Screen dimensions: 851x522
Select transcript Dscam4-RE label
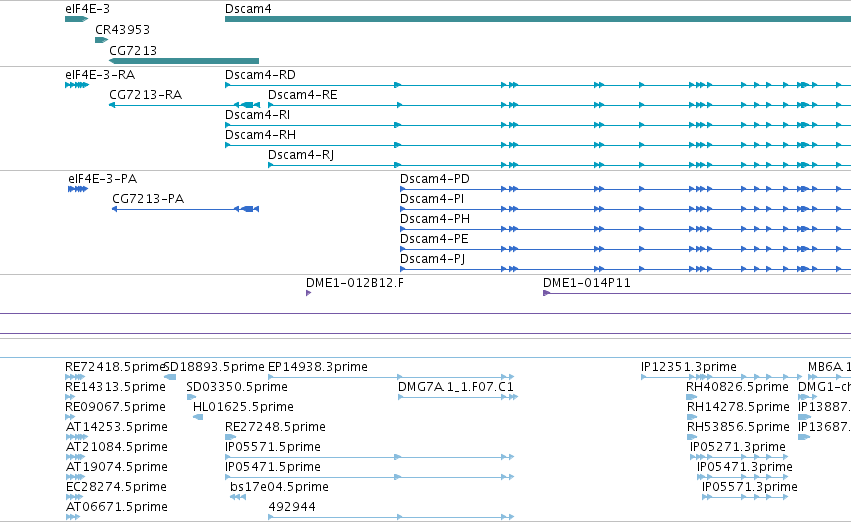tap(302, 95)
